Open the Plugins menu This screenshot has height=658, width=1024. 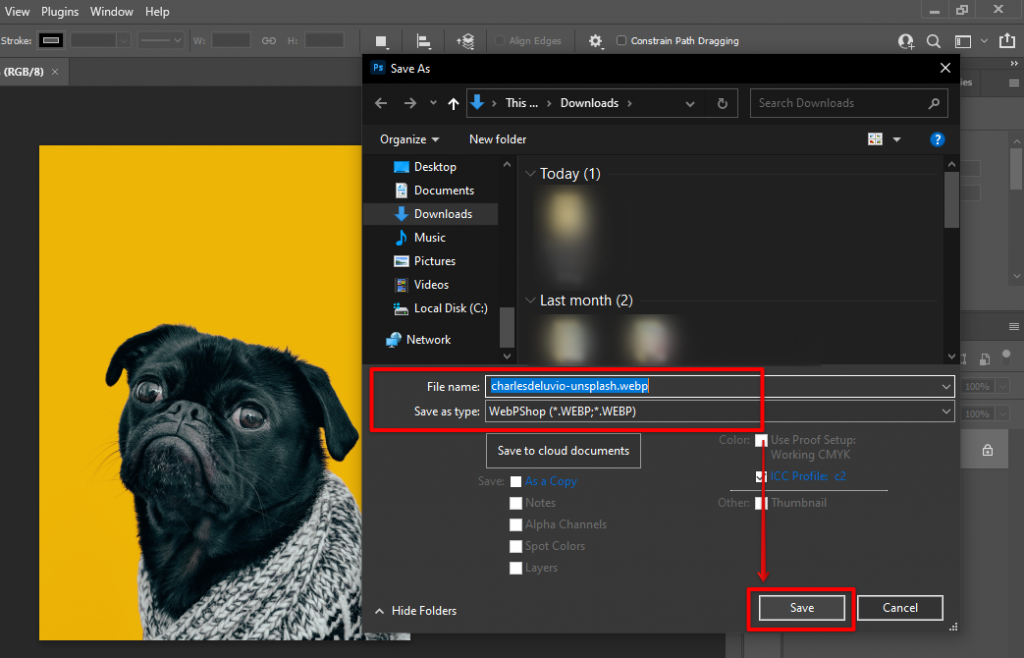tap(60, 11)
